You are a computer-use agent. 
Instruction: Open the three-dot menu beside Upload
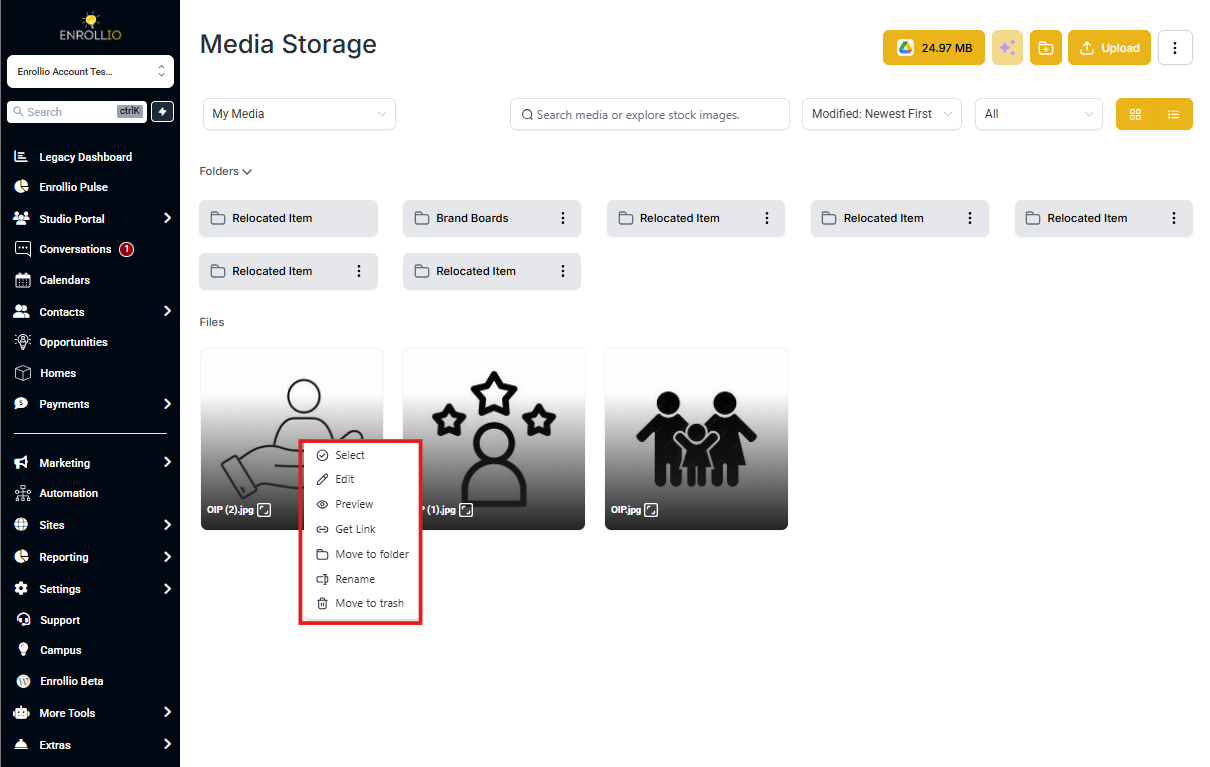(x=1175, y=48)
